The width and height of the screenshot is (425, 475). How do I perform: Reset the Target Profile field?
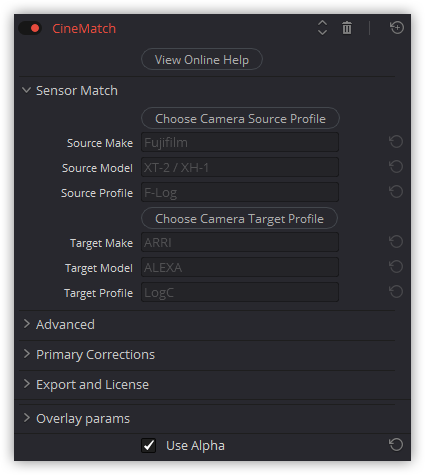[x=396, y=292]
